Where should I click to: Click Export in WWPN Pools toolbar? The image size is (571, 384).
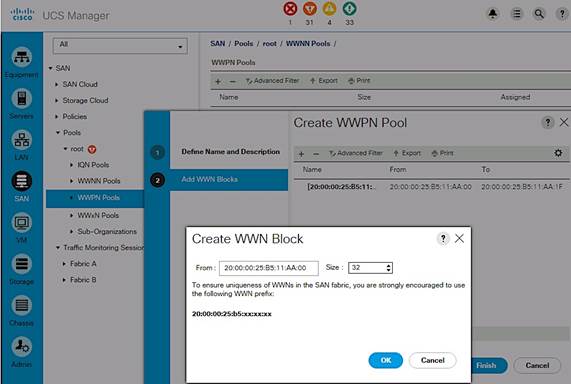tap(323, 81)
